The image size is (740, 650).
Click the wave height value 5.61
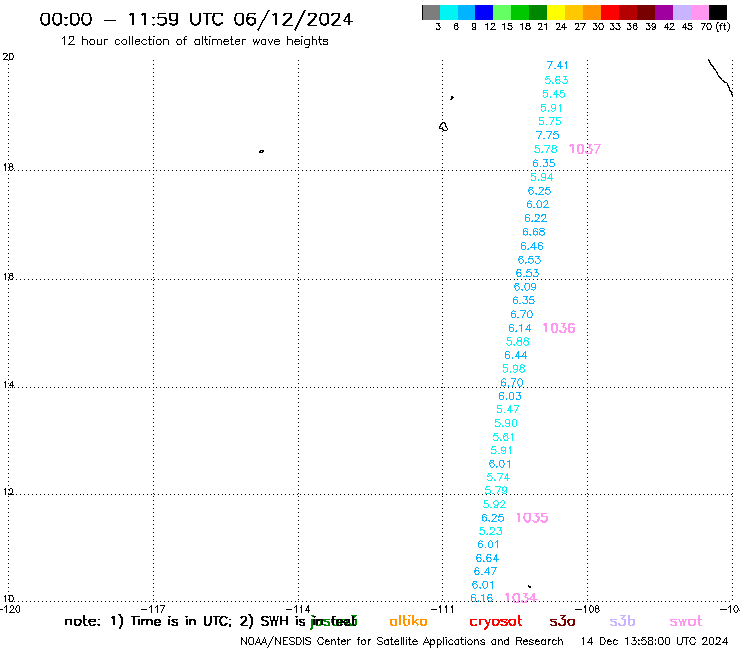click(x=504, y=437)
